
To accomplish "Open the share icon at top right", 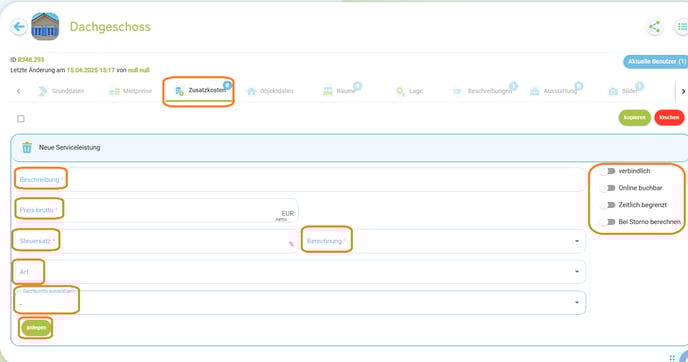I will pyautogui.click(x=654, y=27).
